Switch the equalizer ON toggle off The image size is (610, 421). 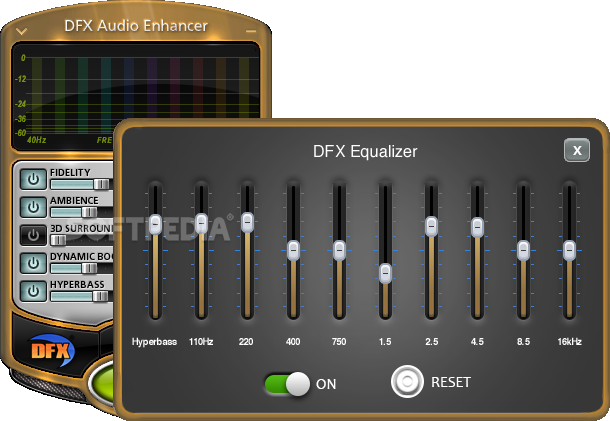coord(287,384)
